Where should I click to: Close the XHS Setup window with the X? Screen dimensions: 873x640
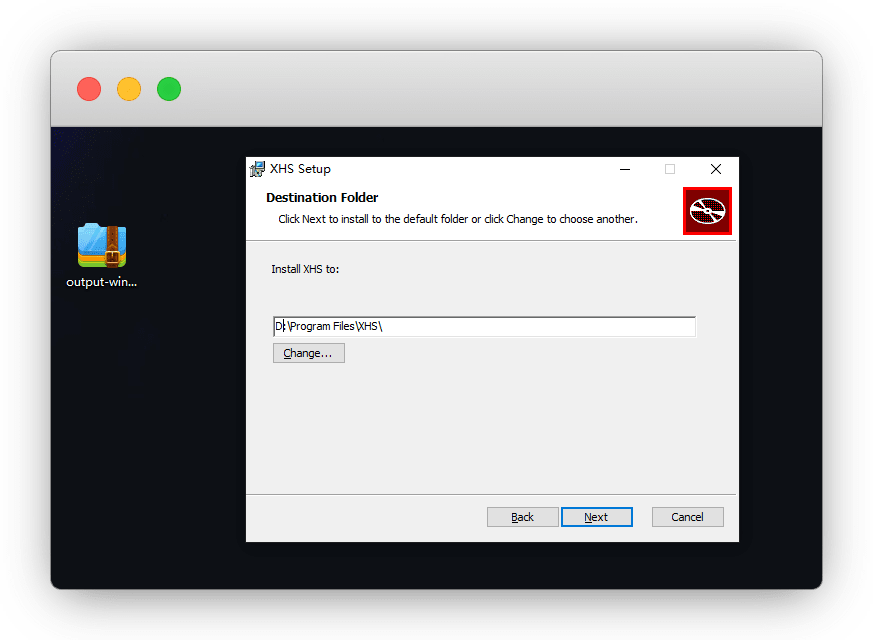tap(716, 169)
